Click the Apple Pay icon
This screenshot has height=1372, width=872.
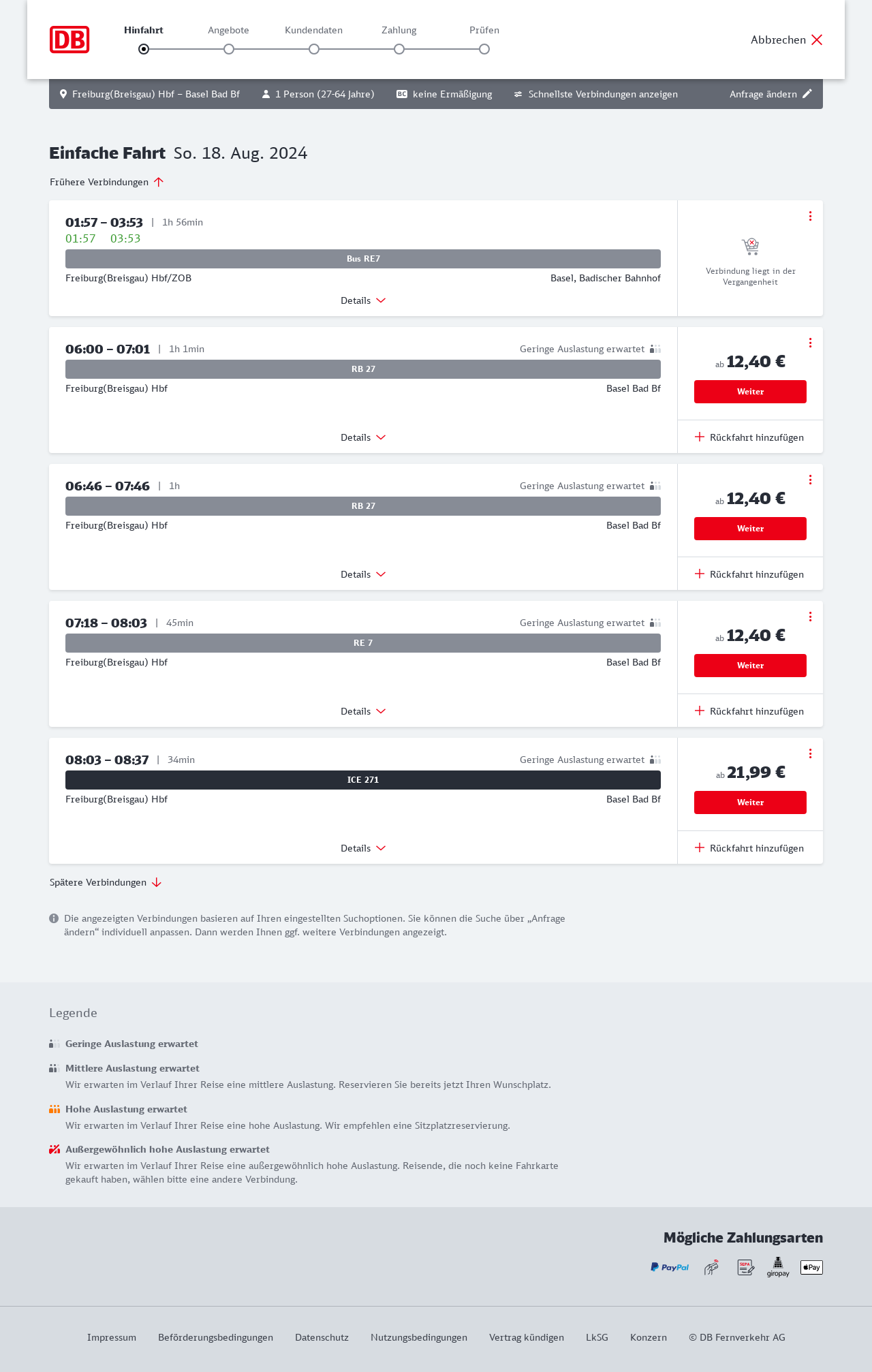click(x=811, y=1267)
